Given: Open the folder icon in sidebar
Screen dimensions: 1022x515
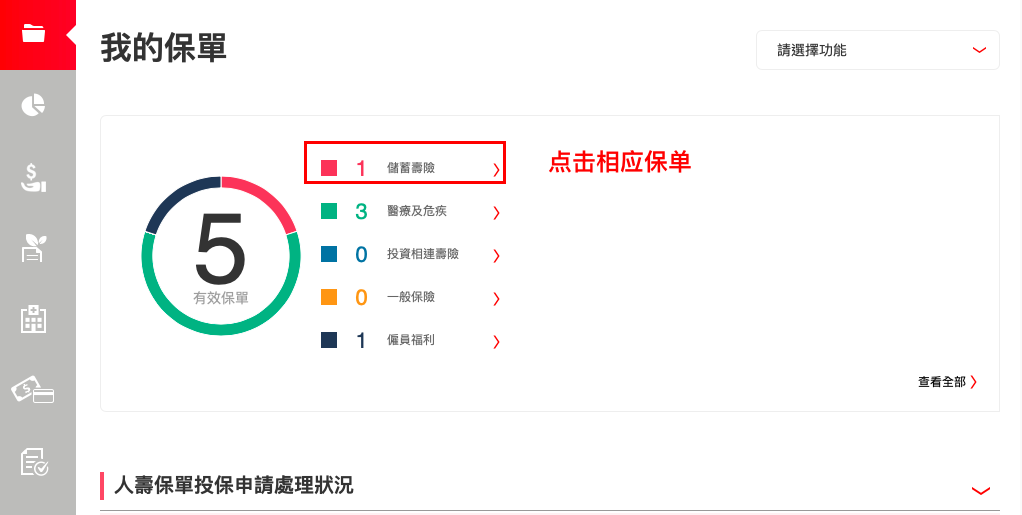Looking at the screenshot, I should [33, 33].
